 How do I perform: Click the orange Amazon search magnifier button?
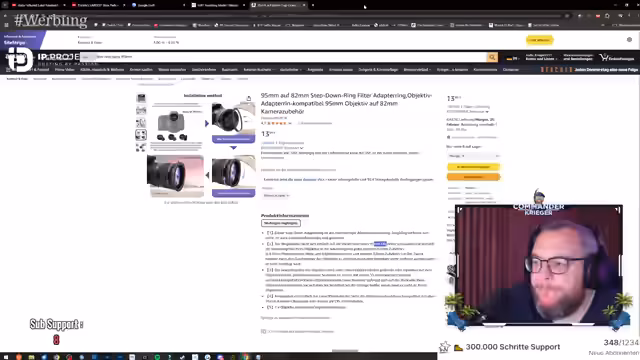coord(492,58)
